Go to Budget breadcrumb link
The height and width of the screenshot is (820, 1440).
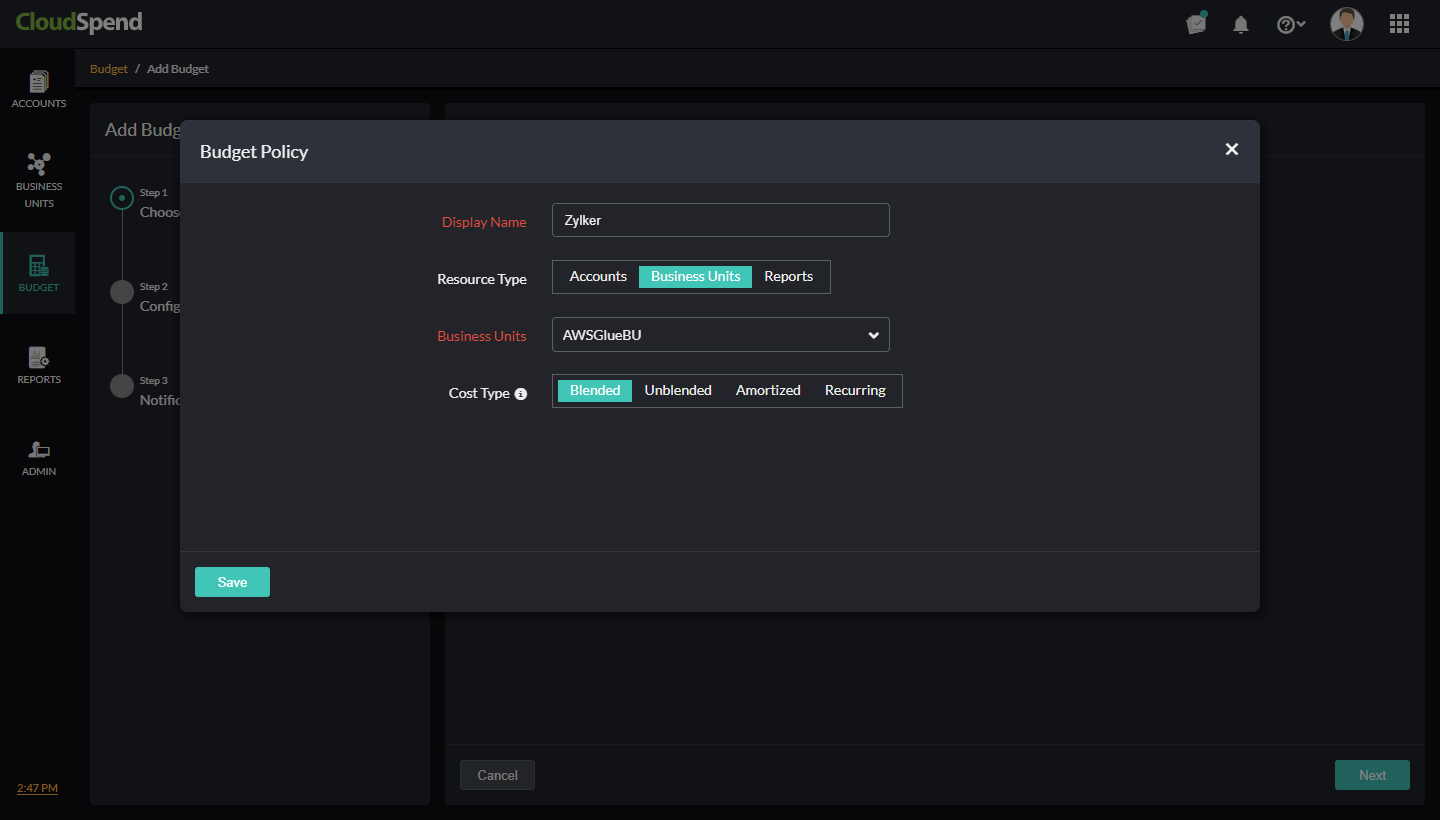(x=109, y=69)
